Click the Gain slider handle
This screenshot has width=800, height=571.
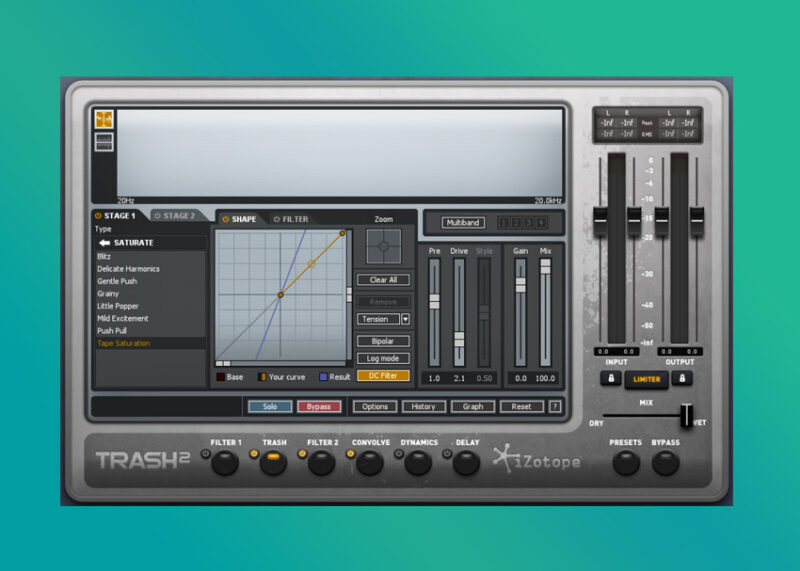[x=520, y=285]
